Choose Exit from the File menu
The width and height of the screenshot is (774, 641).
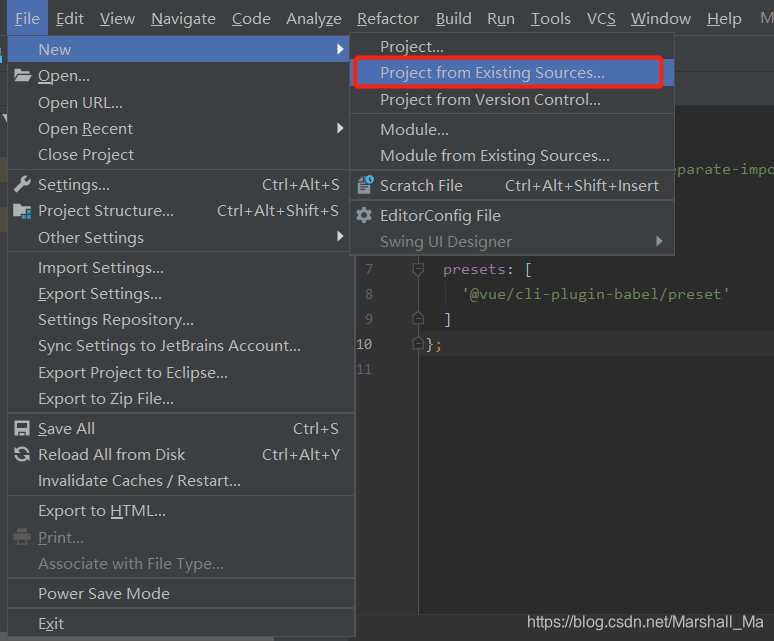point(181,623)
